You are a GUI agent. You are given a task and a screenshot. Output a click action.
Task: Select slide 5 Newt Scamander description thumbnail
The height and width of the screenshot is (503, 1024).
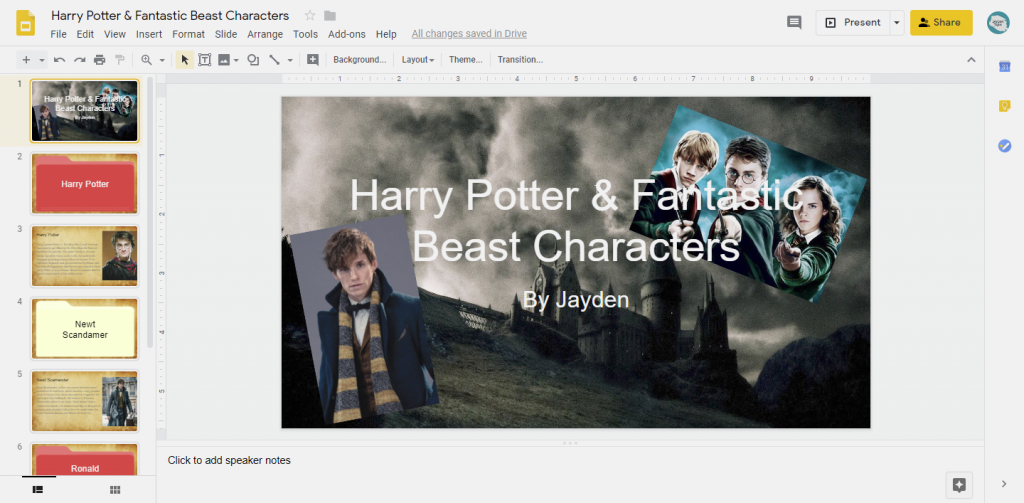pyautogui.click(x=84, y=401)
